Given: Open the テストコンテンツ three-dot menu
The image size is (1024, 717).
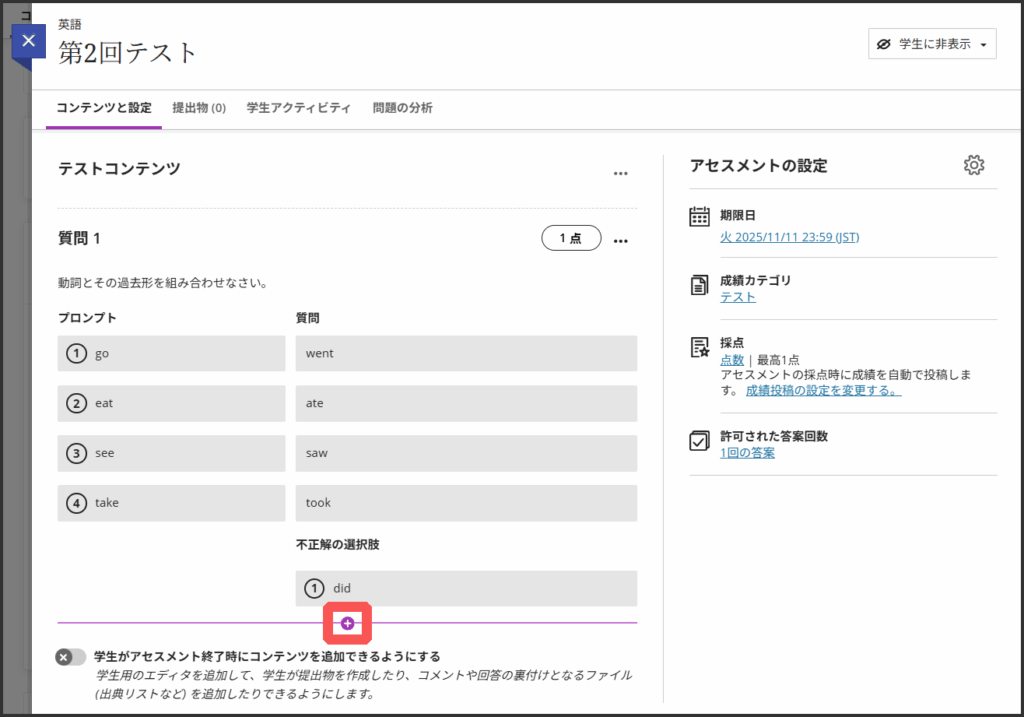Looking at the screenshot, I should point(621,173).
